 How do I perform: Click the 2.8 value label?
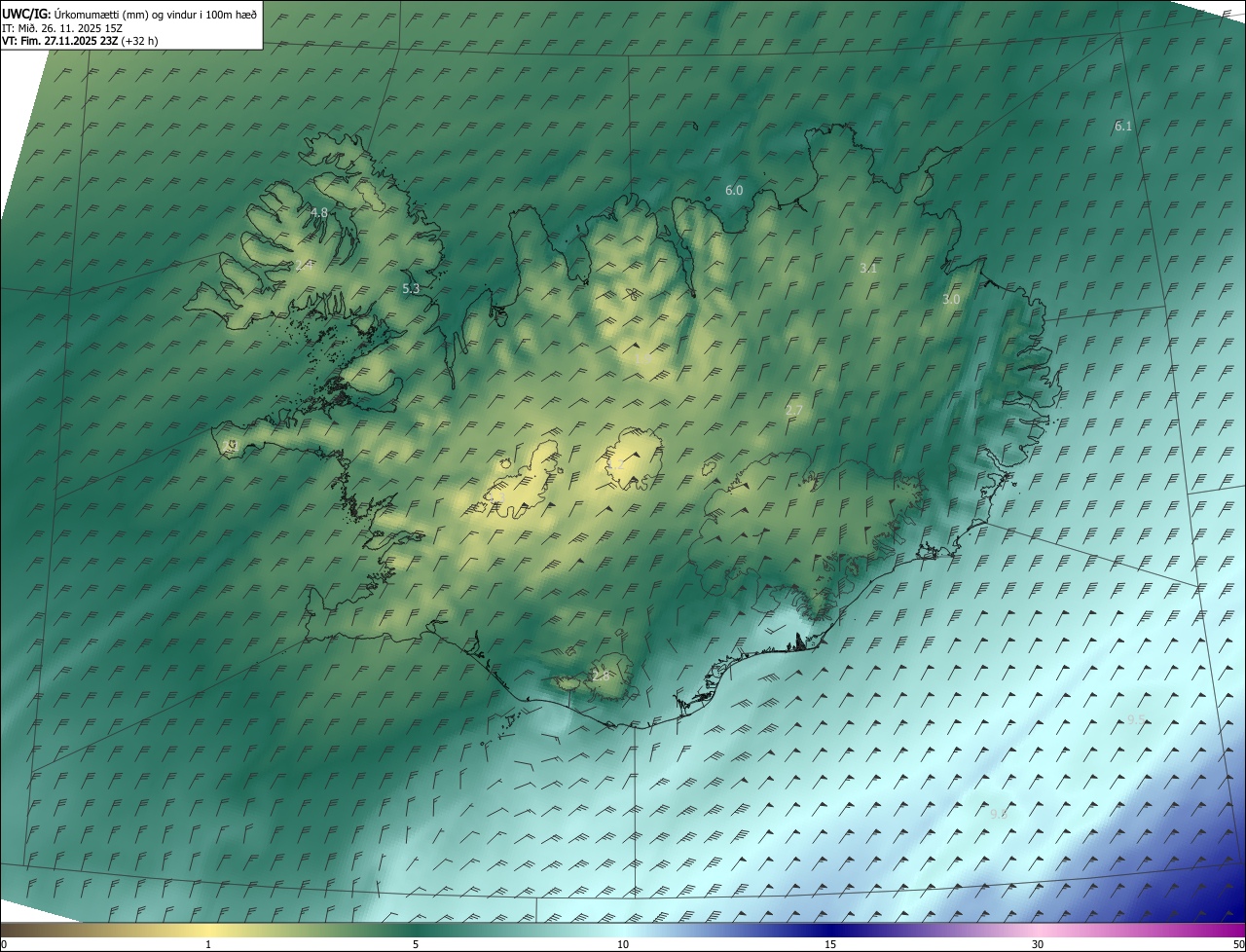(x=601, y=676)
